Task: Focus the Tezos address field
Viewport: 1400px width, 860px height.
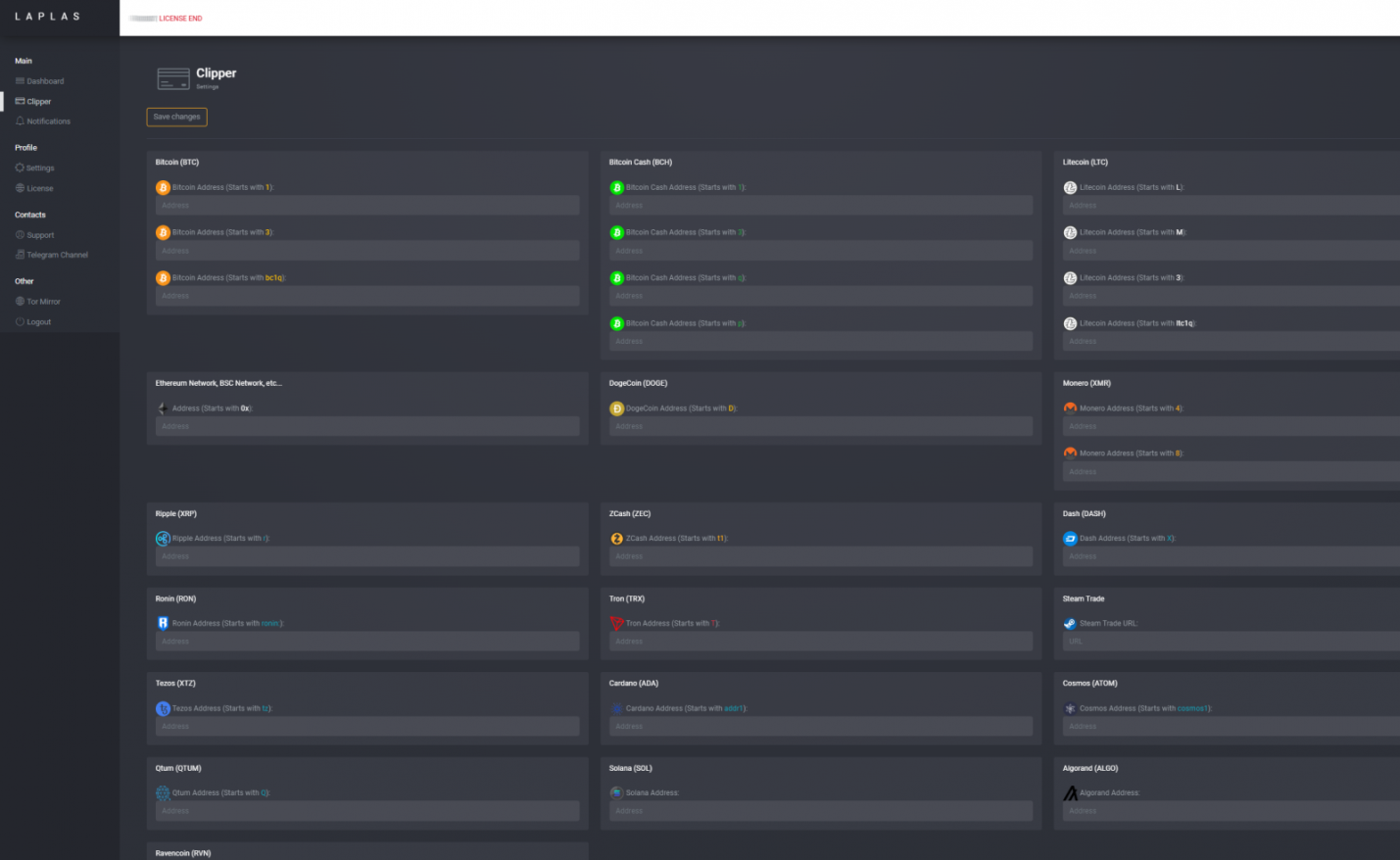Action: (367, 727)
